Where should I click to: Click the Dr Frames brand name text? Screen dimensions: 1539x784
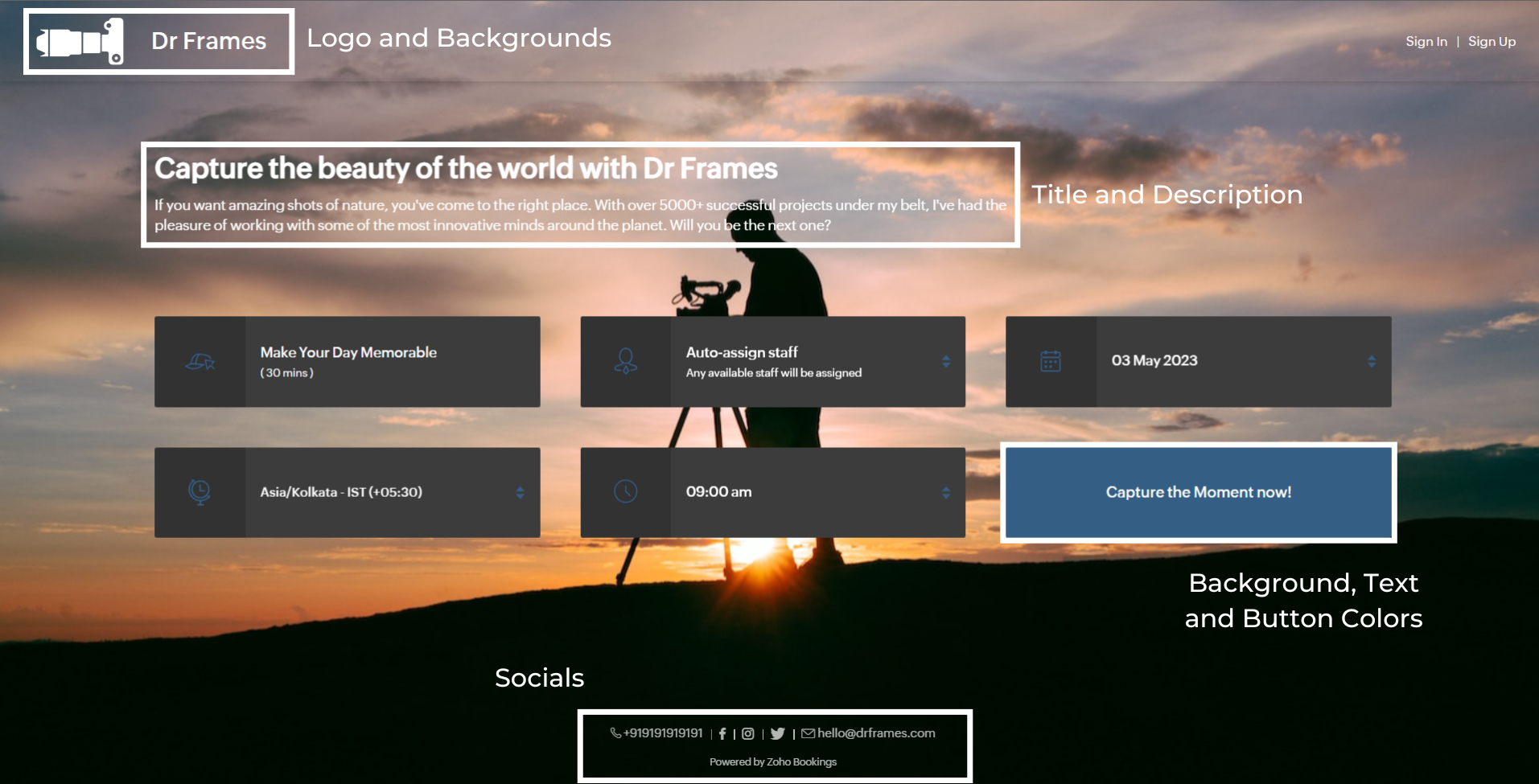(209, 41)
